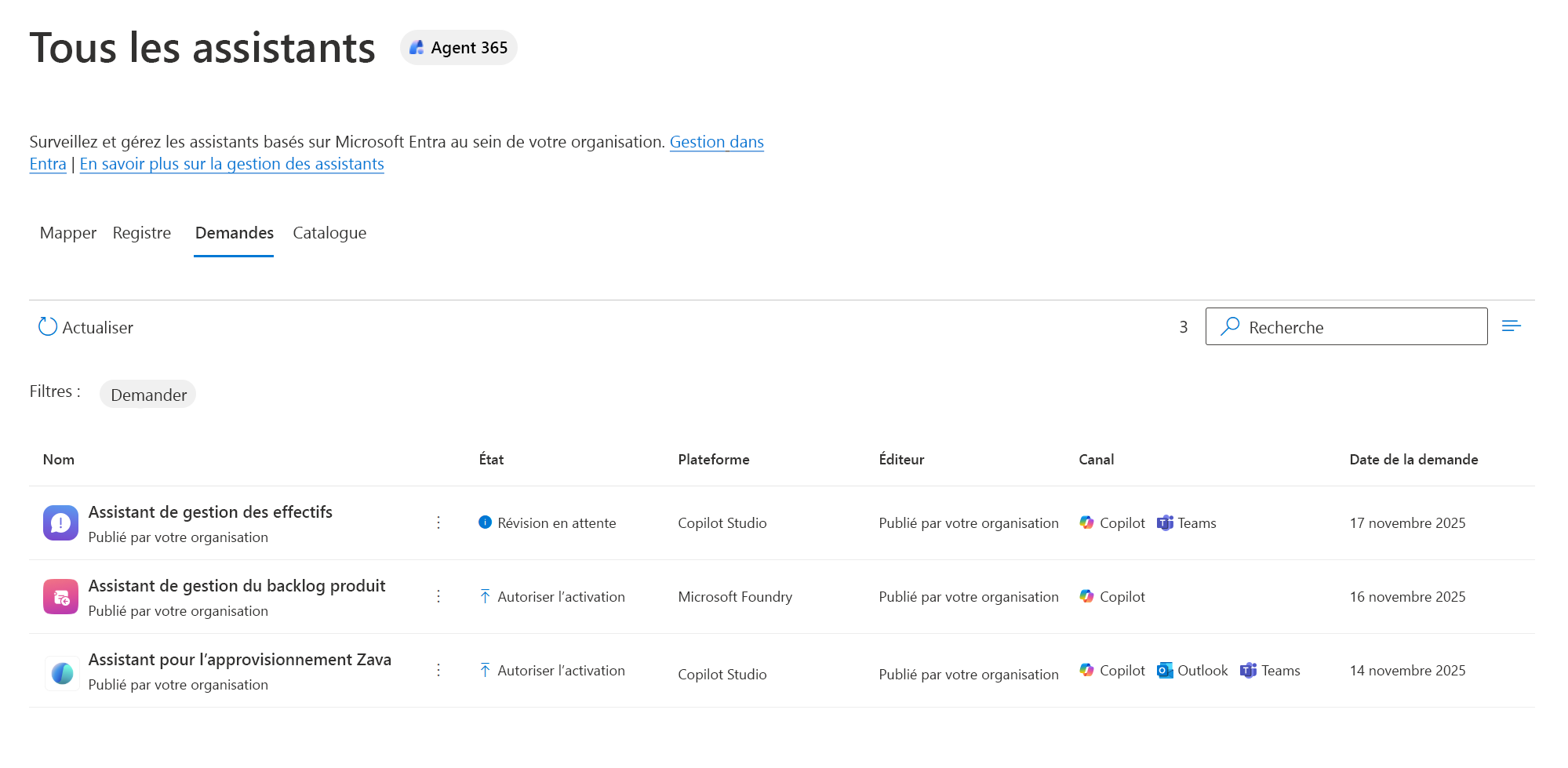Click the Teams icon in gestion des effectifs row
This screenshot has width=1568, height=768.
(x=1165, y=522)
